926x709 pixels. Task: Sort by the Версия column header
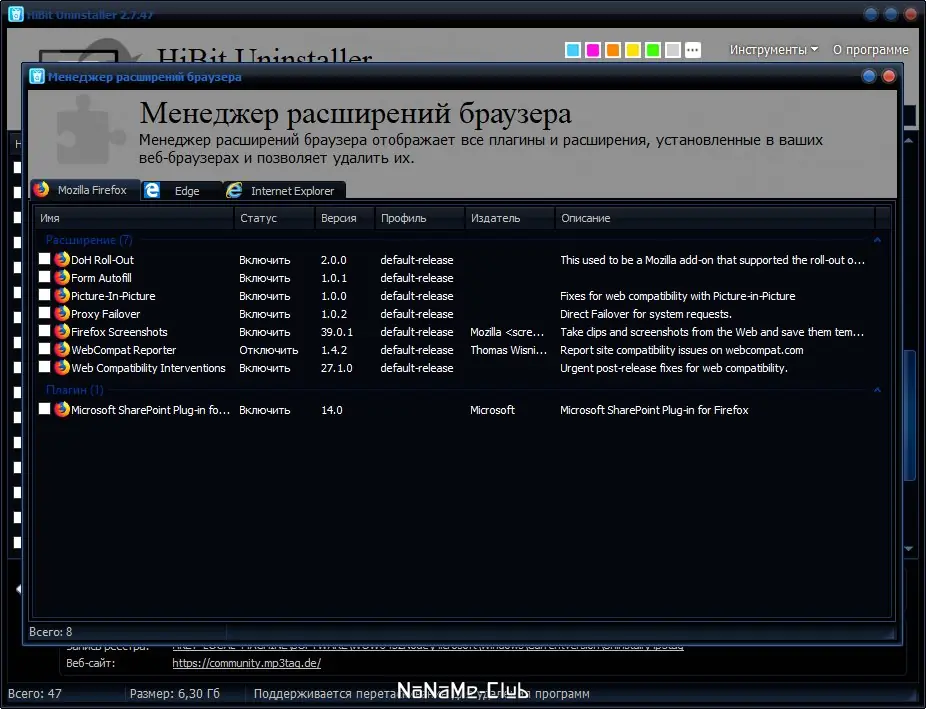click(x=345, y=218)
